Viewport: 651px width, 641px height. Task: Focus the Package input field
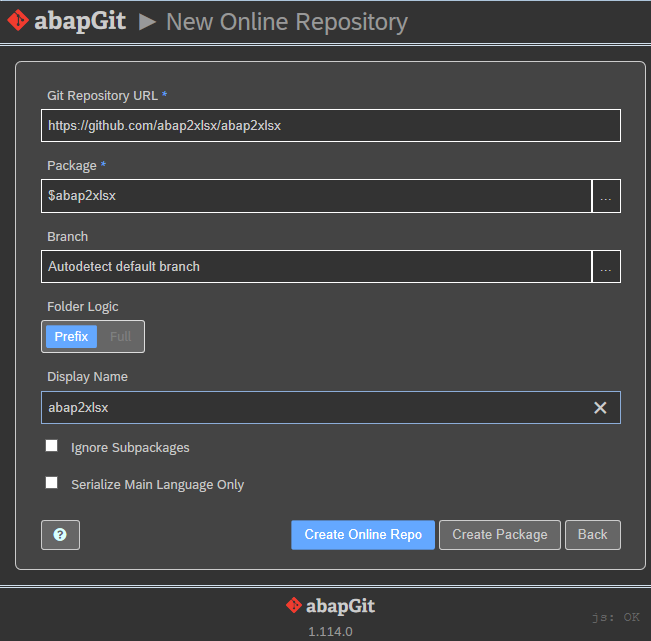(316, 196)
